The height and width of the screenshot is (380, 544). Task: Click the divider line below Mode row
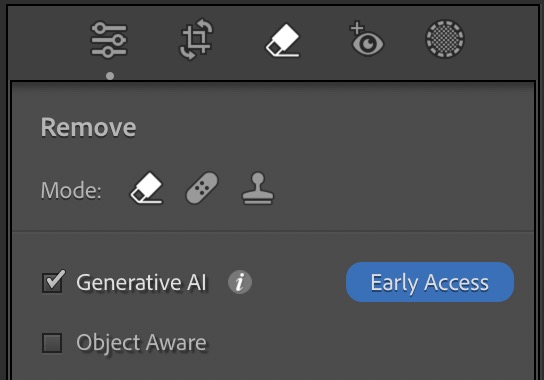click(273, 231)
